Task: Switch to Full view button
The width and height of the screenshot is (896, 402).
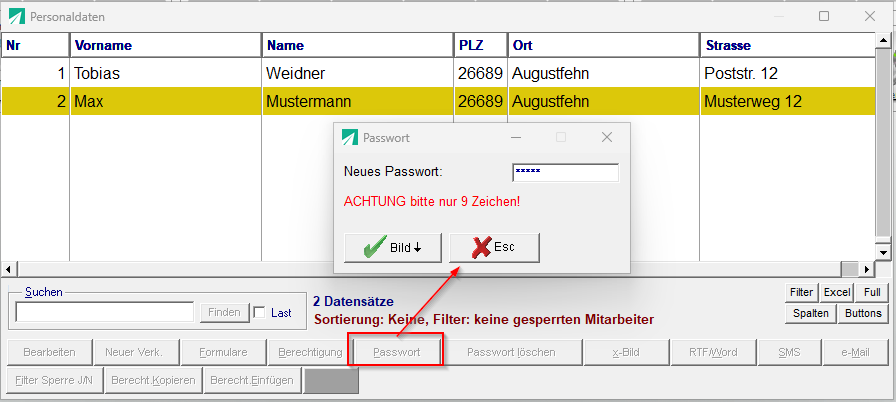Action: [871, 292]
